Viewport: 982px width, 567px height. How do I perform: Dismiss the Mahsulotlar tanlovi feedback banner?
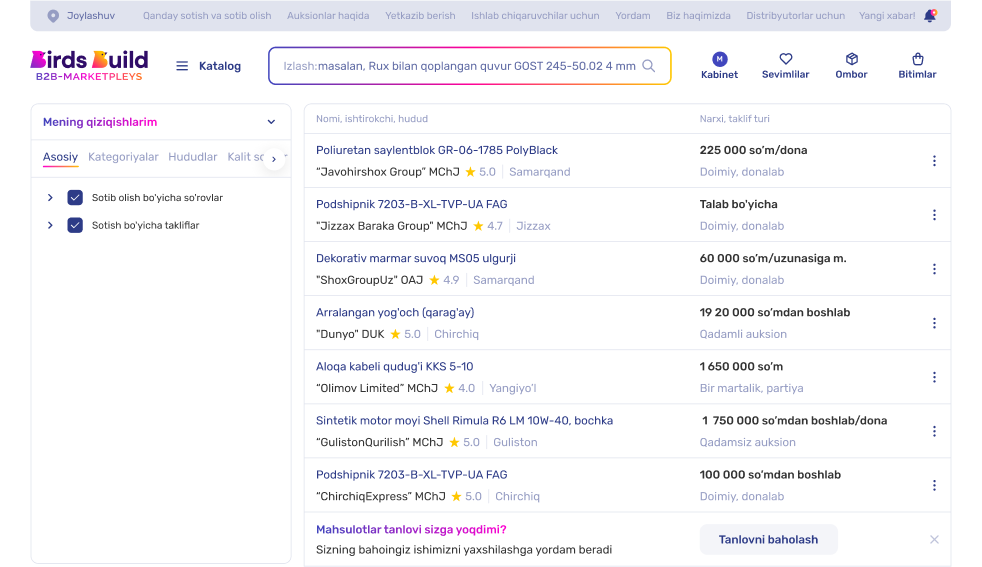934,539
